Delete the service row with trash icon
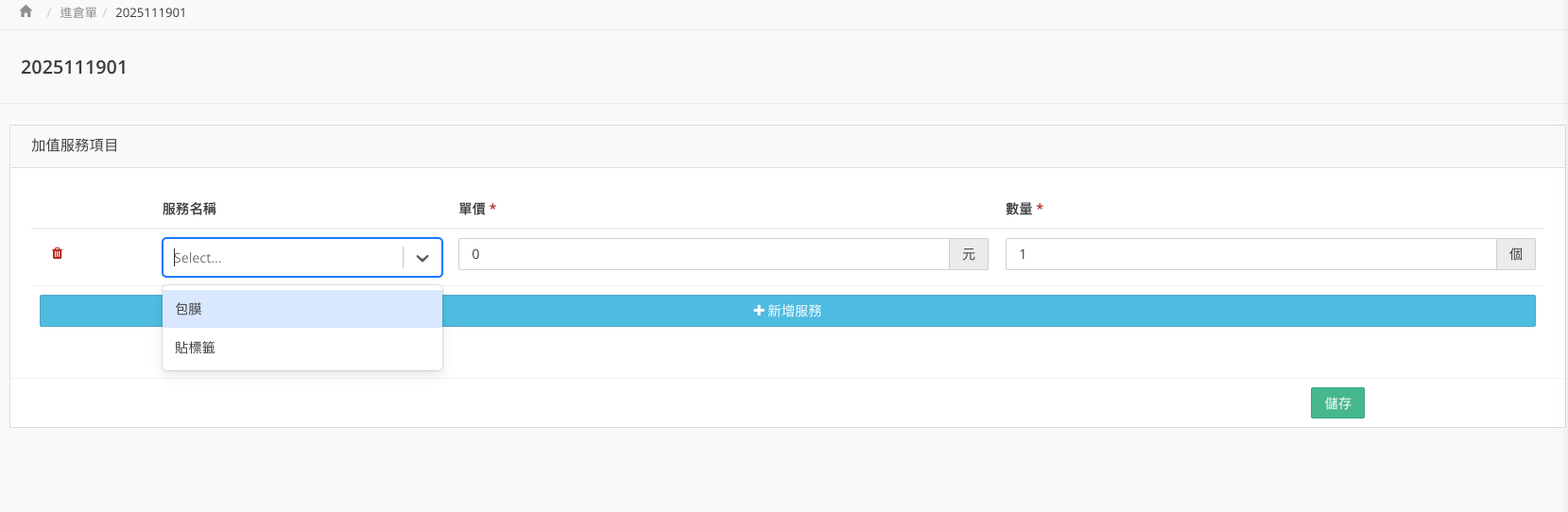1568x512 pixels. (x=58, y=253)
